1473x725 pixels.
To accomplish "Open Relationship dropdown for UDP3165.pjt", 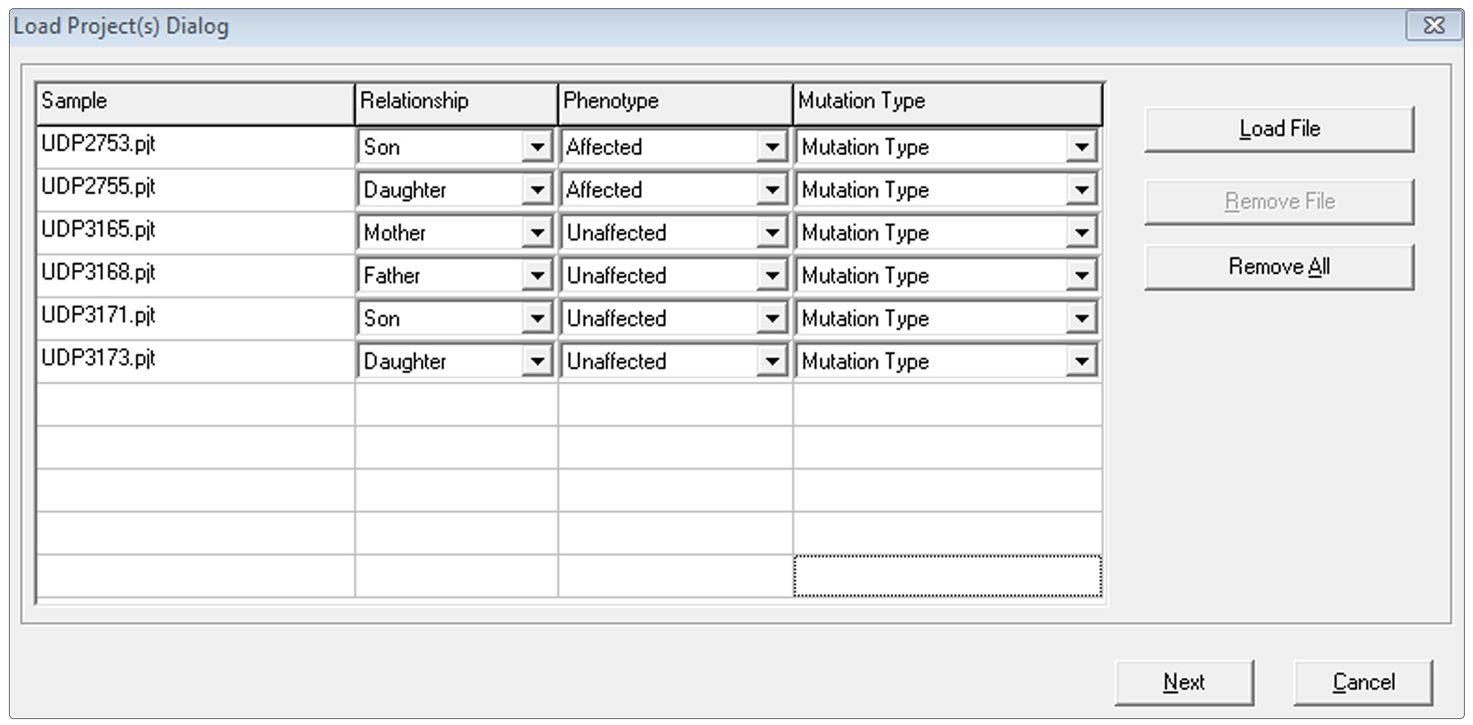I will (x=537, y=234).
